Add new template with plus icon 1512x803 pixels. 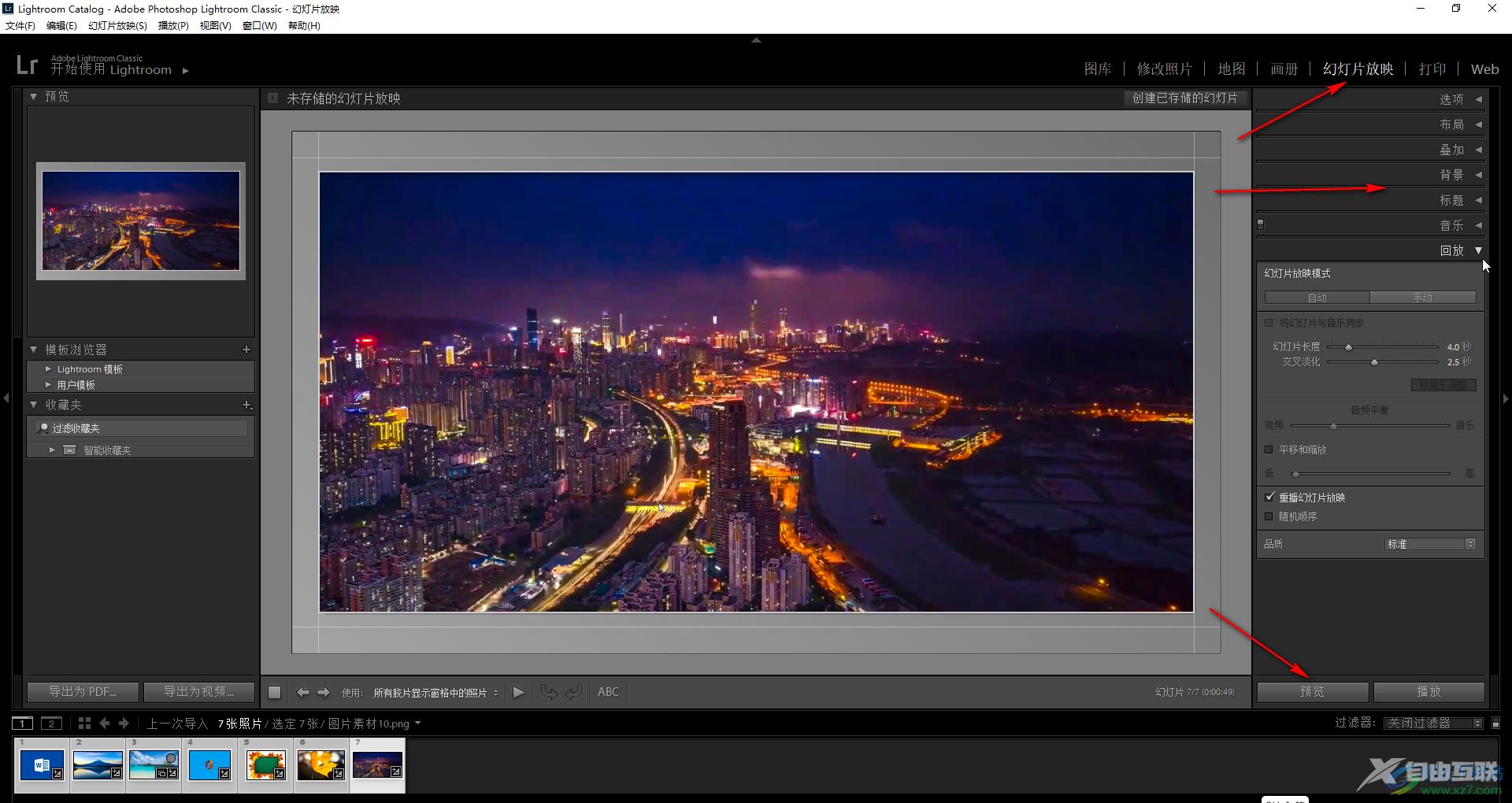coord(246,350)
